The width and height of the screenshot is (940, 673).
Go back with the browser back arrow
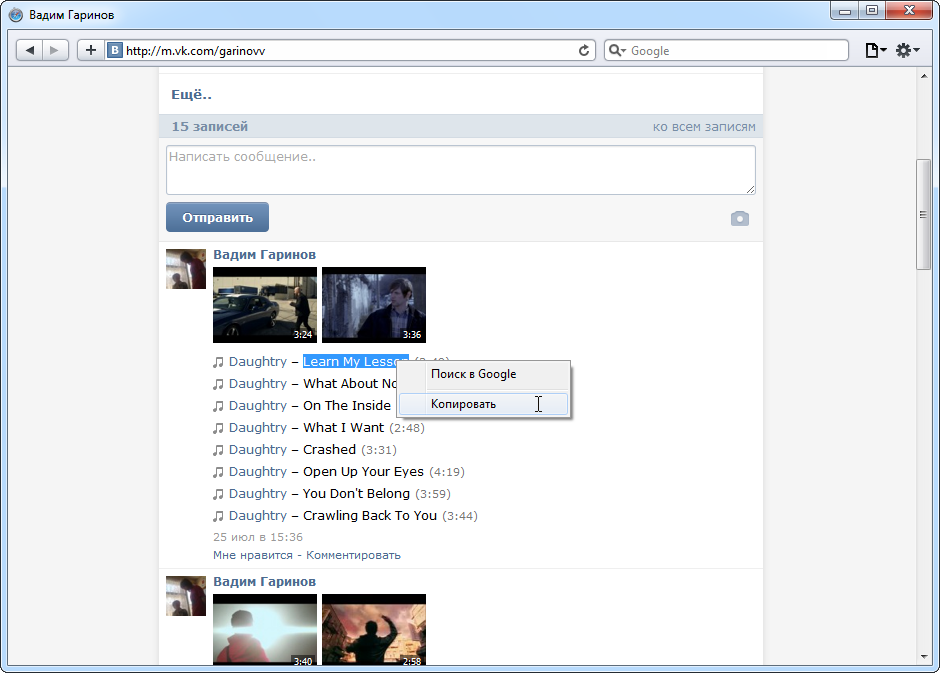coord(29,50)
